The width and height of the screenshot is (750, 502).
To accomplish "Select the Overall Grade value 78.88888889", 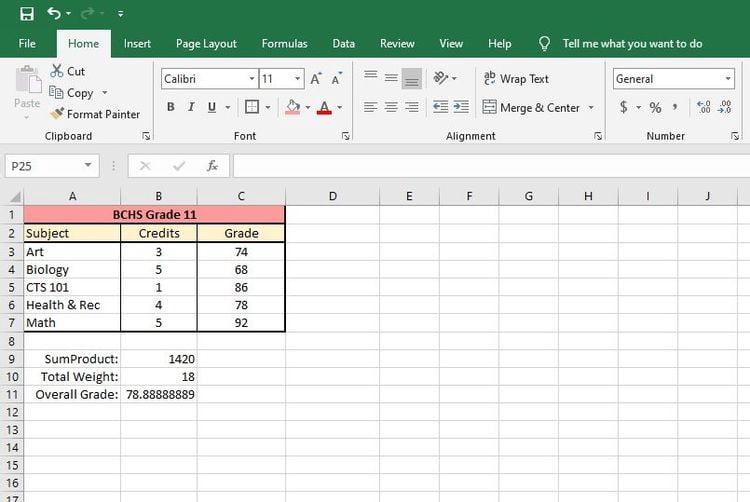I will coord(159,394).
